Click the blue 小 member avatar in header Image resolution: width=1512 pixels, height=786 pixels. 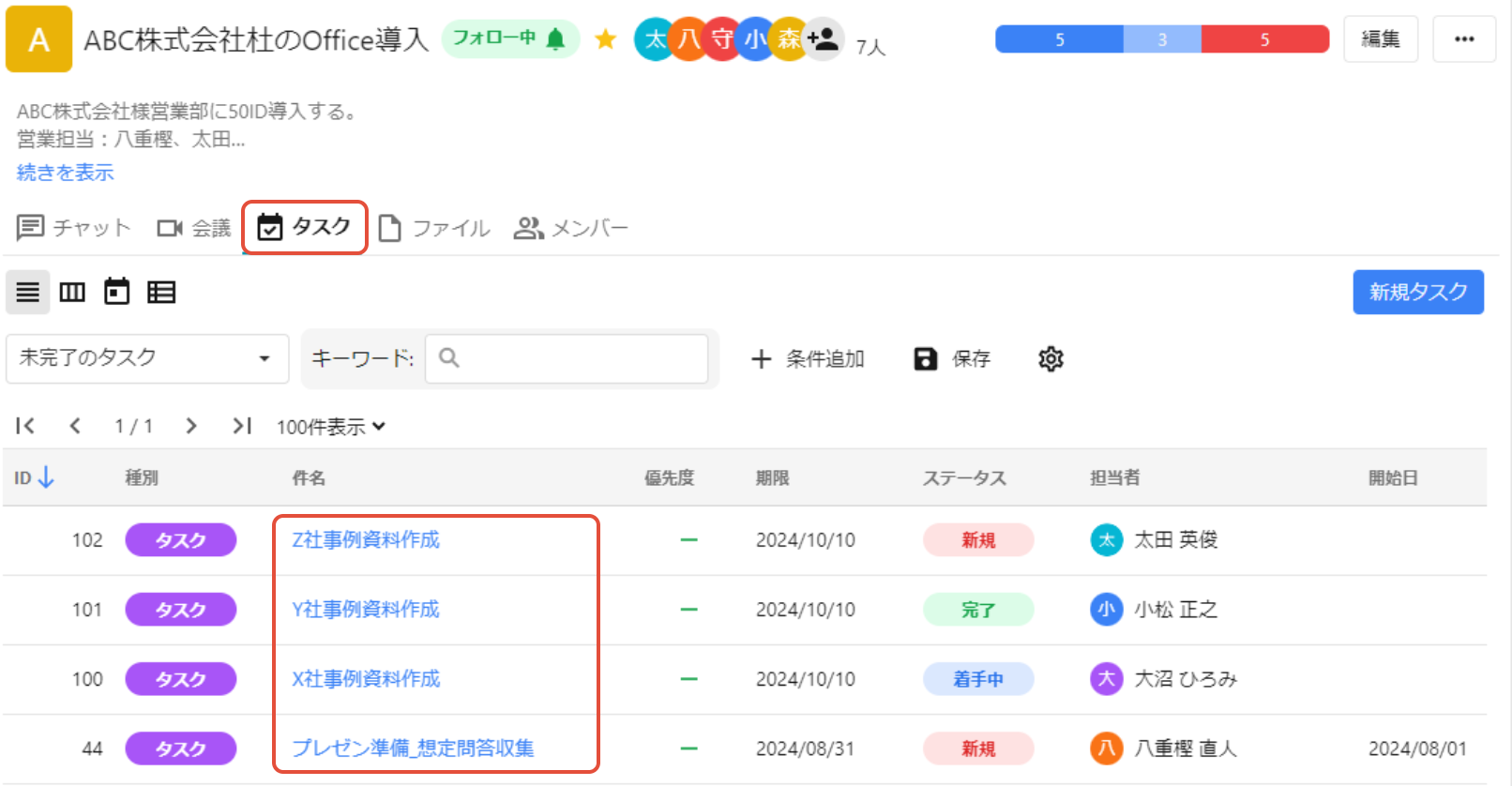click(x=755, y=39)
